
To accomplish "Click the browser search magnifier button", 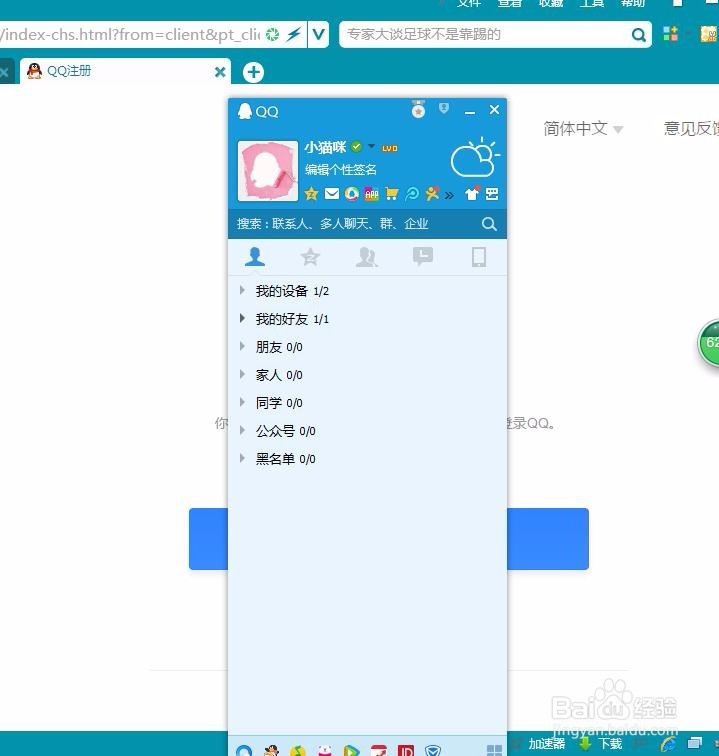I will (x=638, y=35).
